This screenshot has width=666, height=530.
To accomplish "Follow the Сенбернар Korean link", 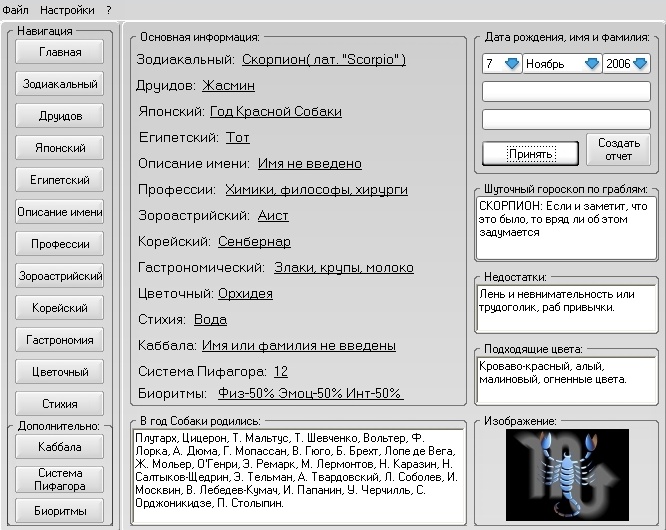I will coord(254,242).
